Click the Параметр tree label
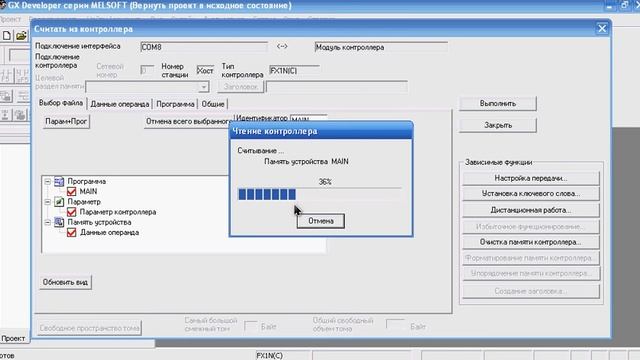The height and width of the screenshot is (360, 640). click(84, 202)
